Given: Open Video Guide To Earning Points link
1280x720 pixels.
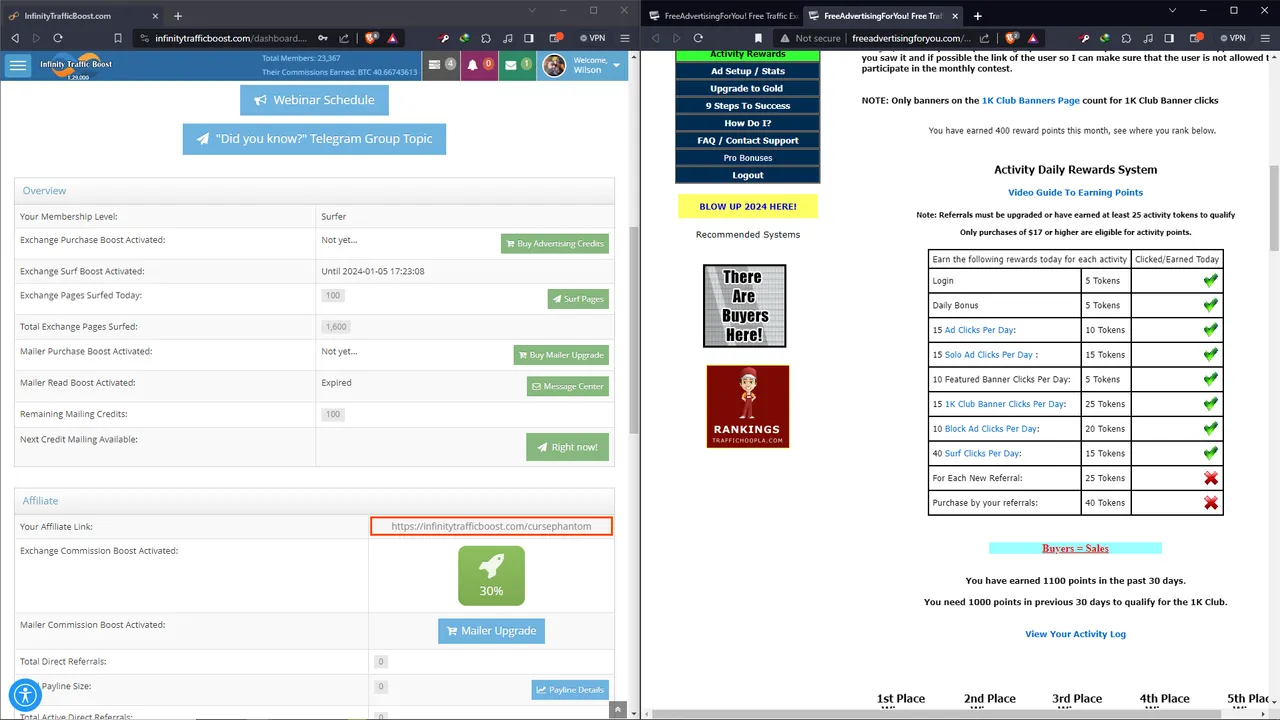Looking at the screenshot, I should [1075, 192].
